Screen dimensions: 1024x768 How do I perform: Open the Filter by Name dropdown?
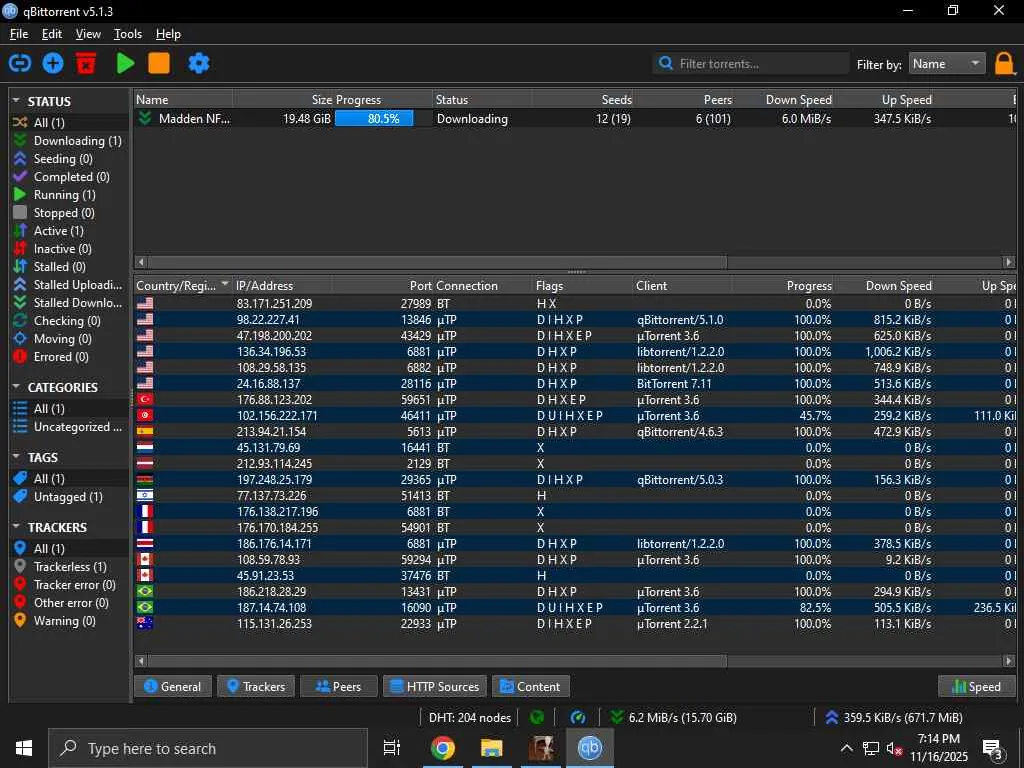pyautogui.click(x=947, y=63)
